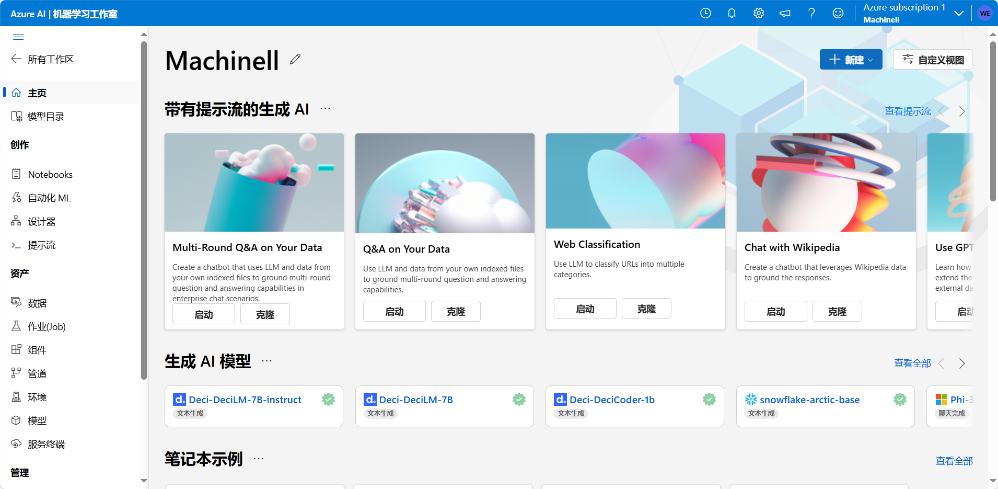Go back to 所有工作区
Screen dimensions: 998x489
[x=43, y=59]
